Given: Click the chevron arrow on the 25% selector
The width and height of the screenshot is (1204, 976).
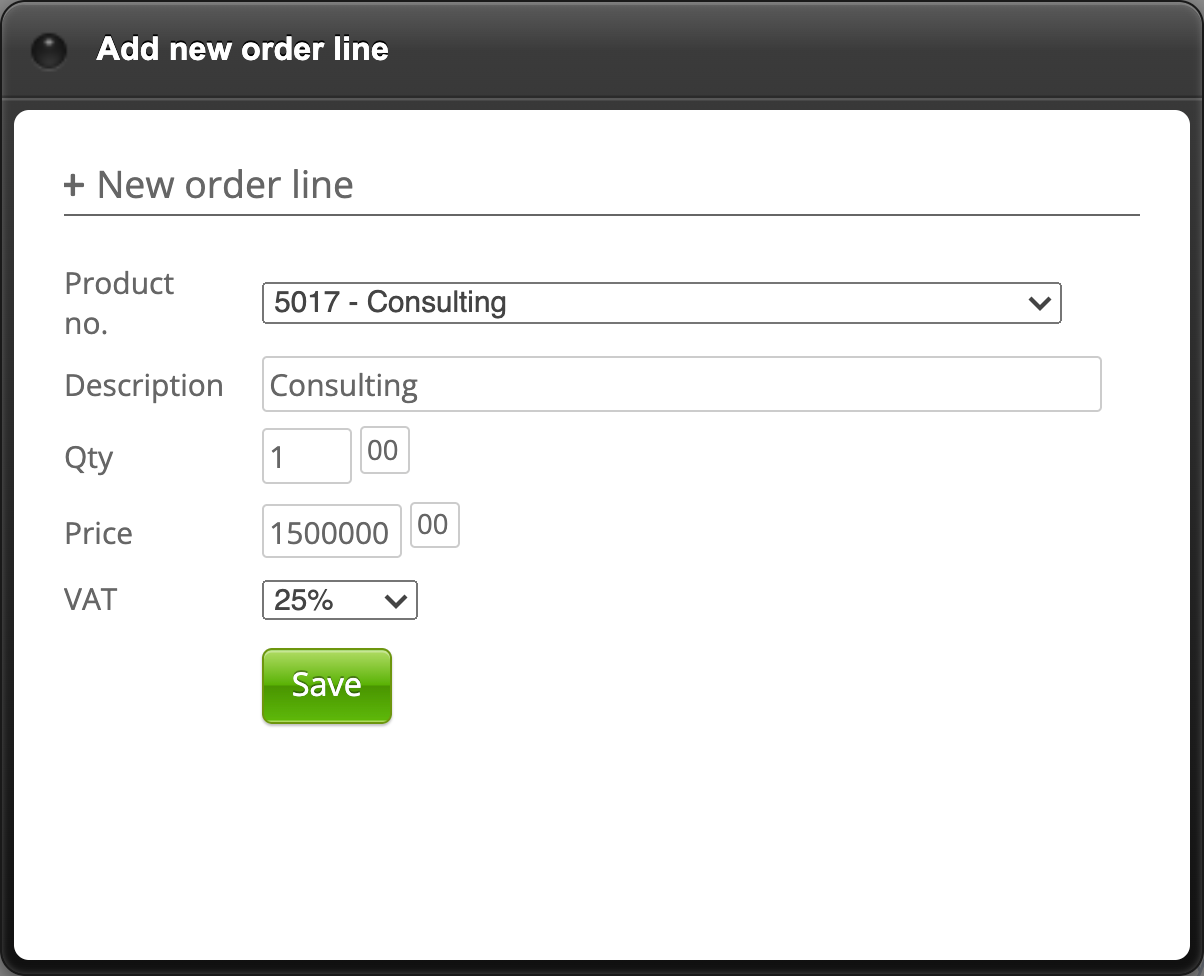Looking at the screenshot, I should click(x=396, y=601).
